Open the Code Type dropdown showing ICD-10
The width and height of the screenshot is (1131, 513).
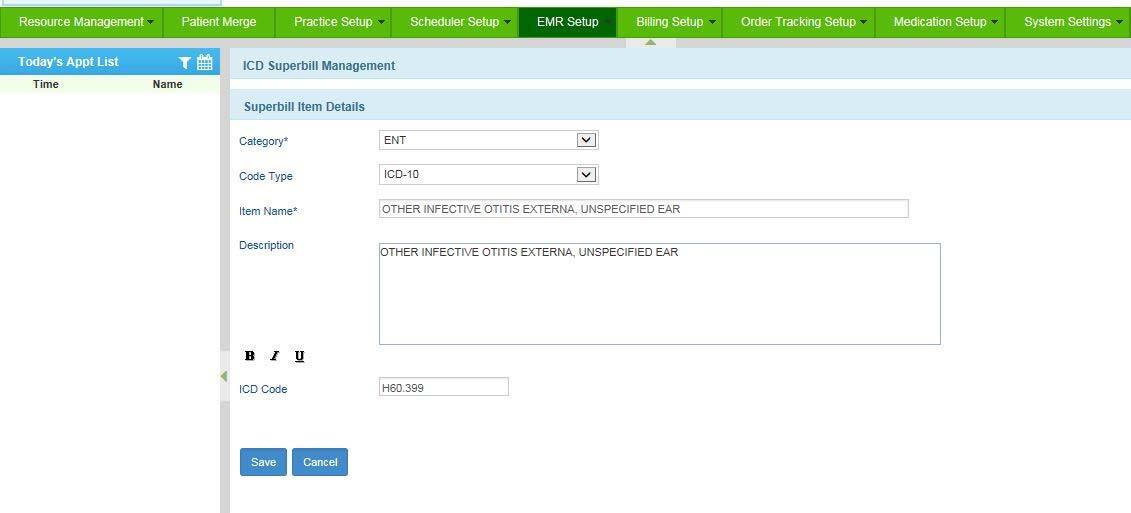pos(488,175)
